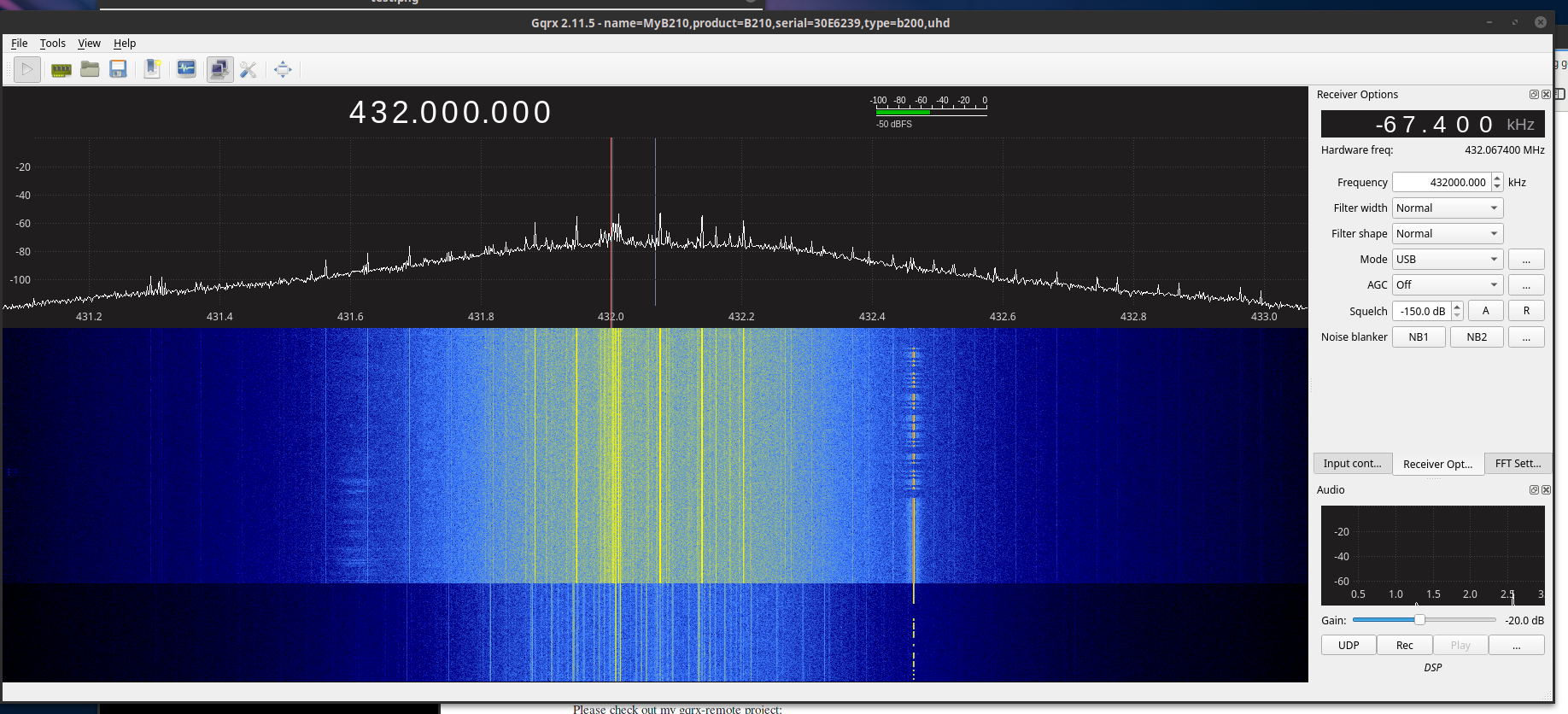1568x714 pixels.
Task: Click the save settings floppy icon
Action: (x=118, y=69)
